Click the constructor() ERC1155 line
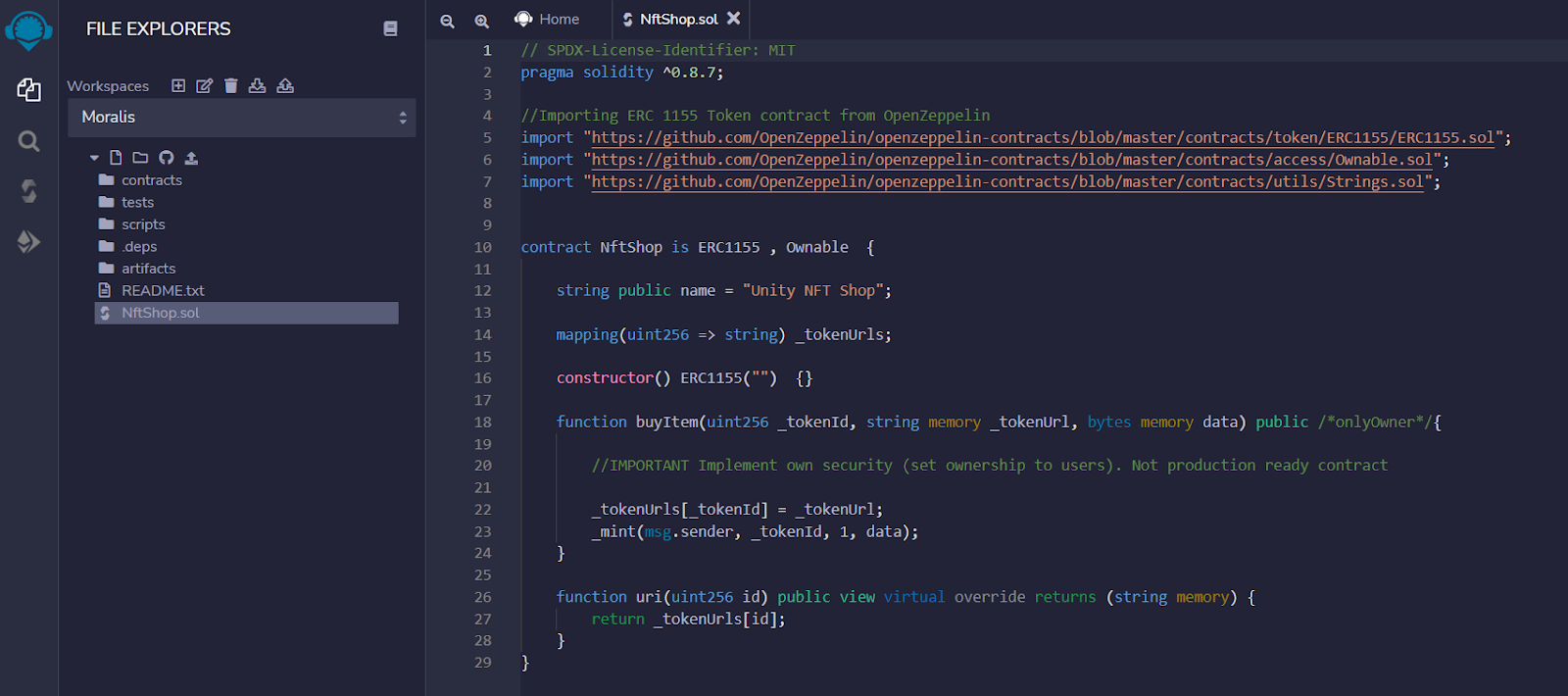Viewport: 1568px width, 696px height. point(684,377)
